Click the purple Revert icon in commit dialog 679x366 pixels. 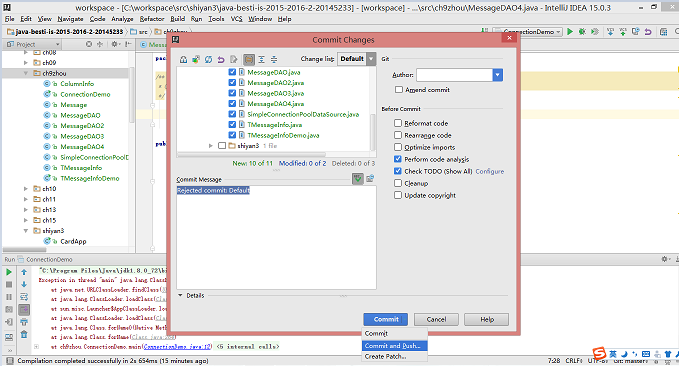pos(221,59)
